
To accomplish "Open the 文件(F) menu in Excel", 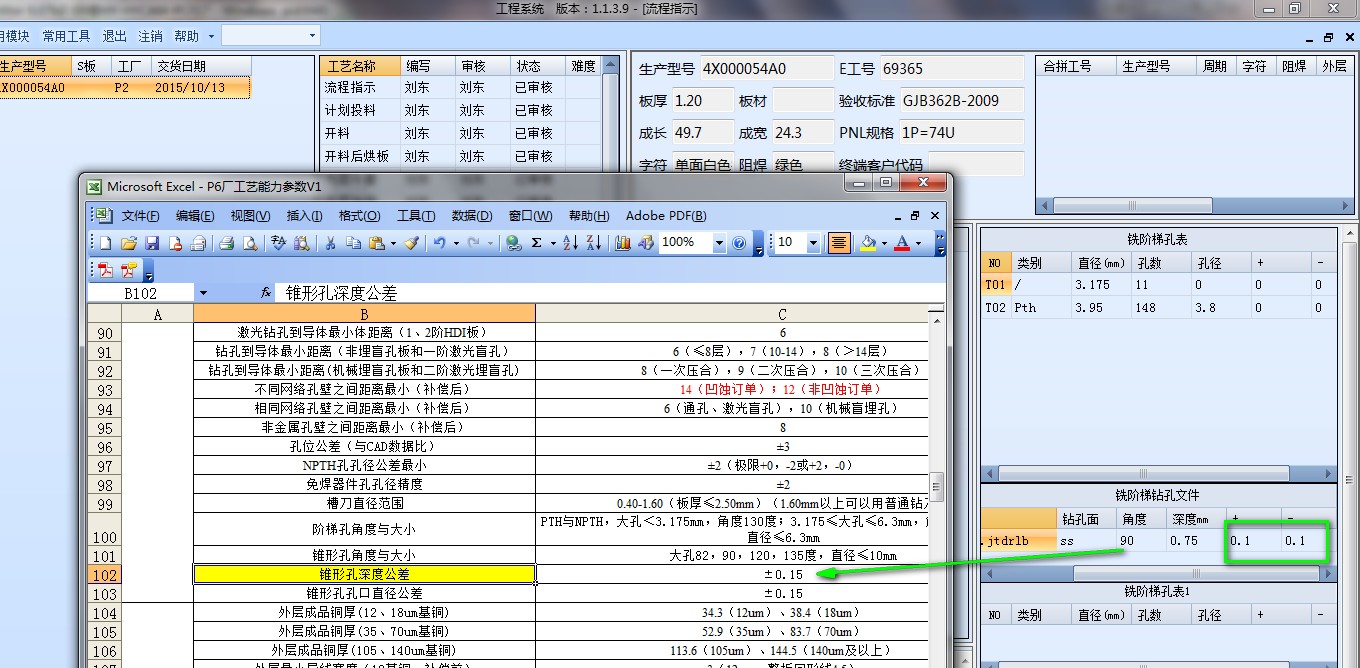I will click(x=141, y=216).
